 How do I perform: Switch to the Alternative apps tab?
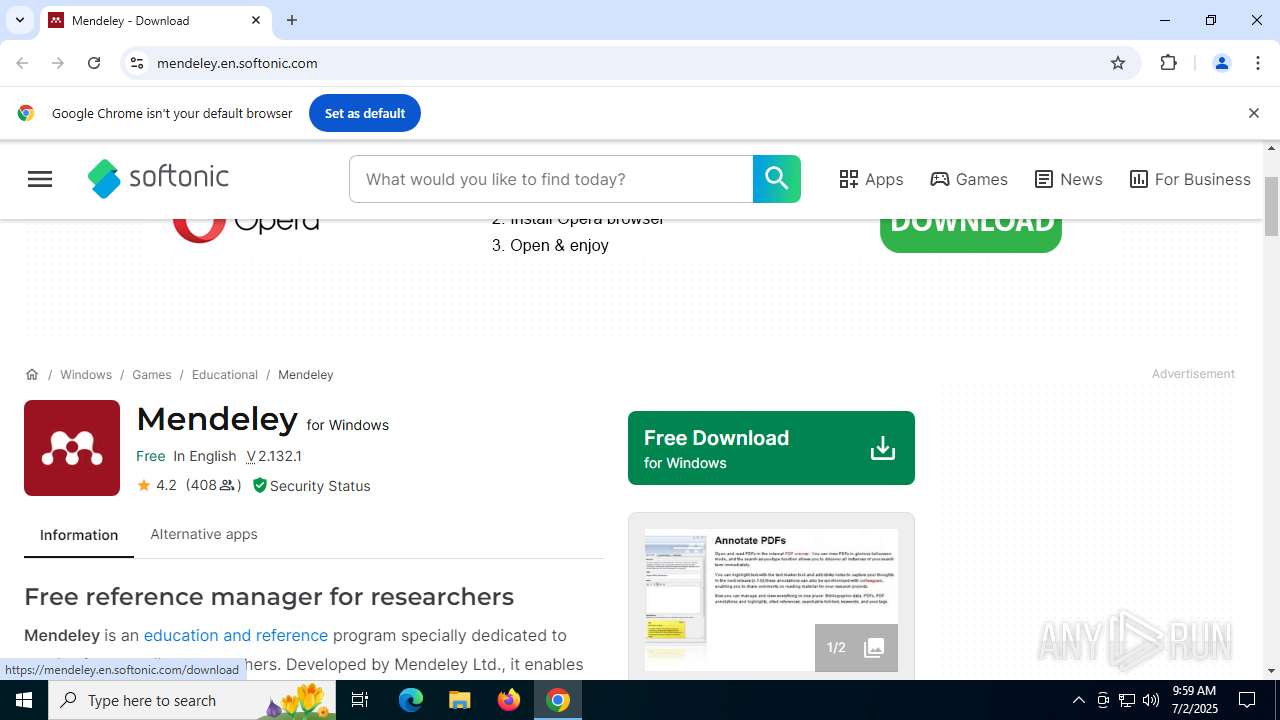[x=204, y=534]
